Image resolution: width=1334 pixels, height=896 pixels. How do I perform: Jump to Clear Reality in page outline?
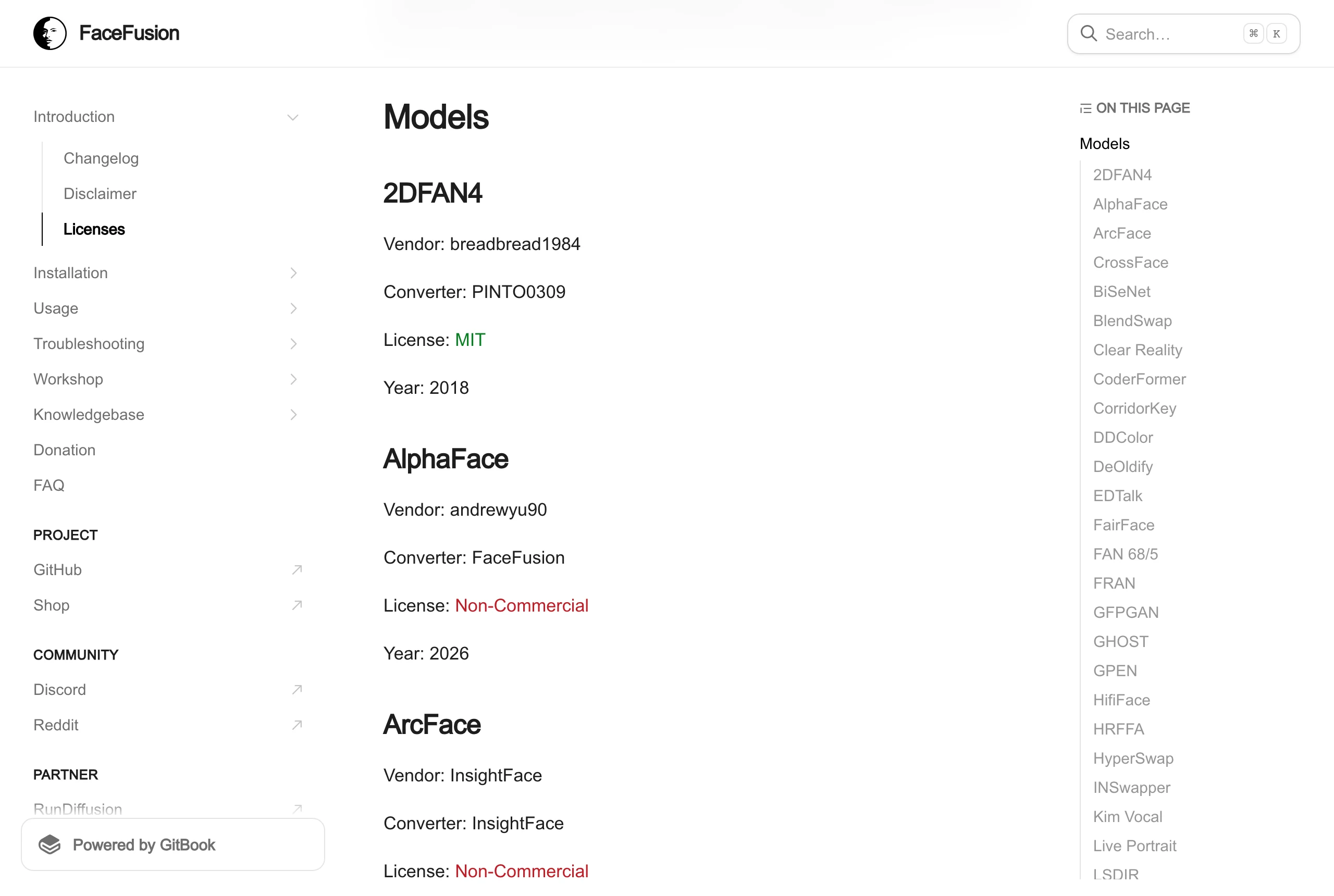1138,350
